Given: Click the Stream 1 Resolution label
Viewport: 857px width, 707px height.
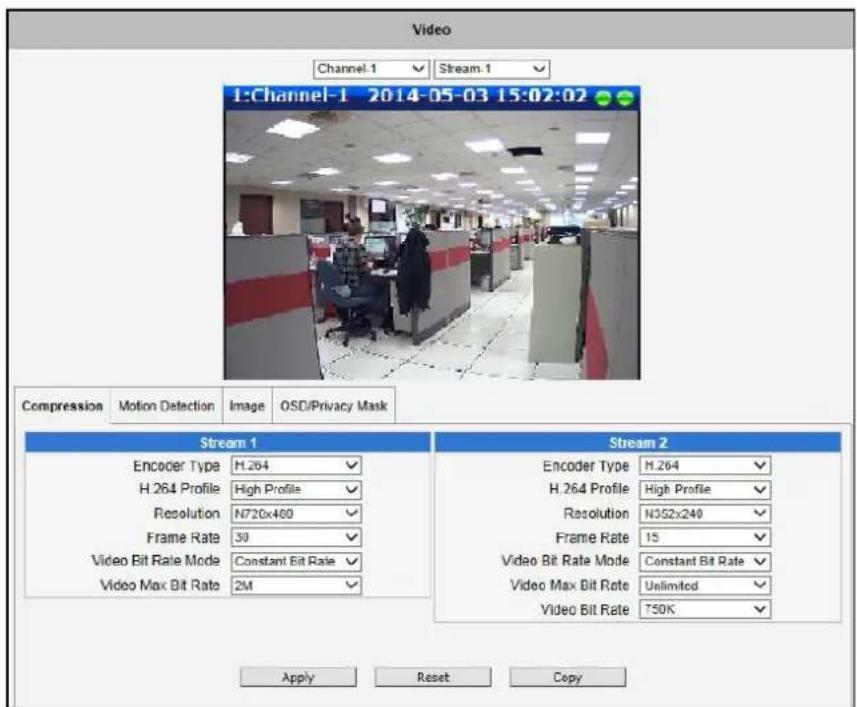Looking at the screenshot, I should tap(187, 514).
